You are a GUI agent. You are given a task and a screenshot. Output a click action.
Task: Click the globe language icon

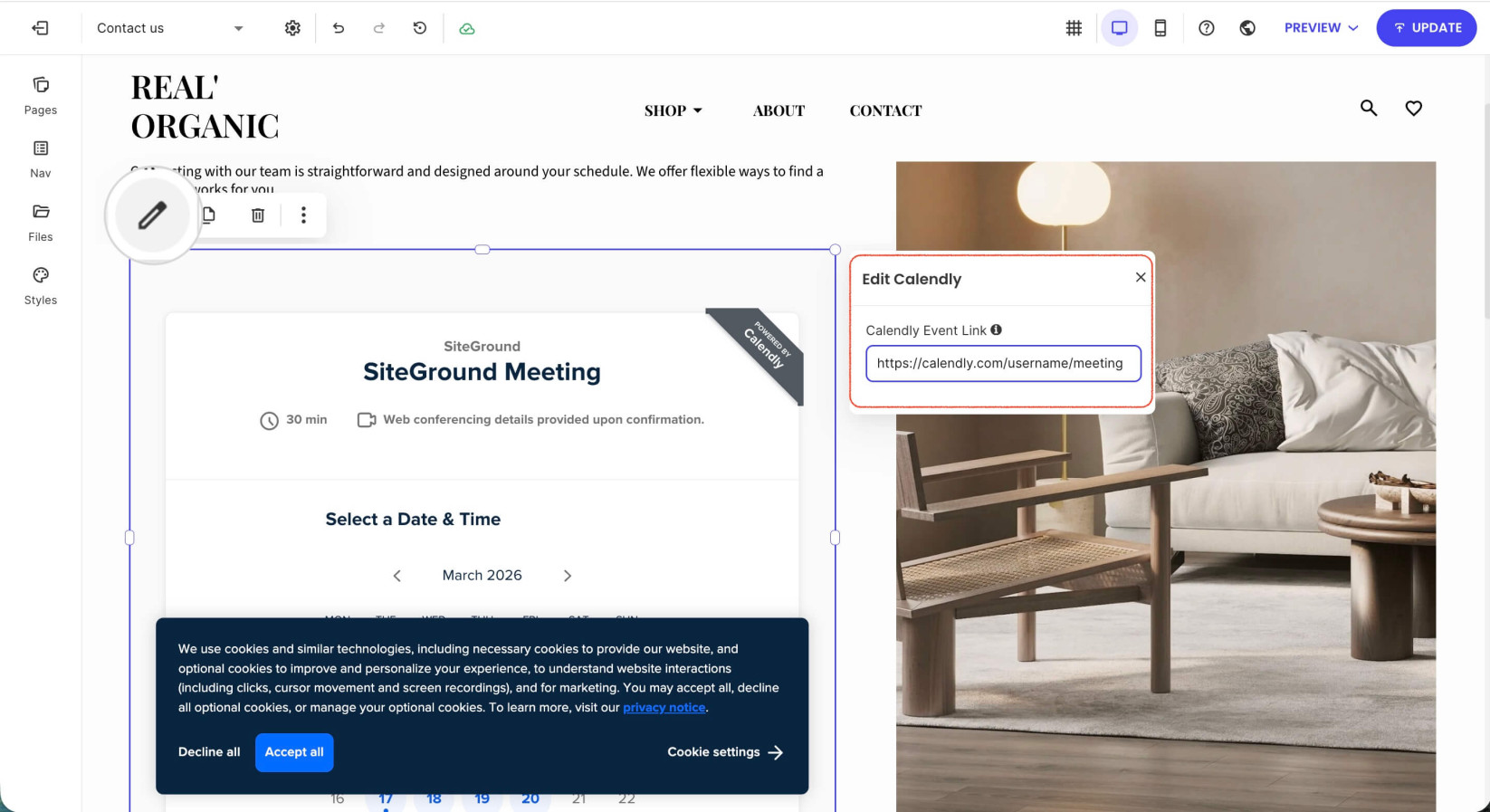point(1247,28)
